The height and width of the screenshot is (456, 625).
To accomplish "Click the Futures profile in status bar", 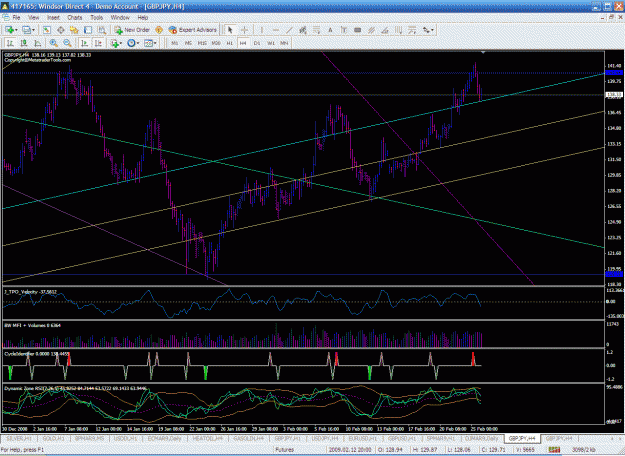I will point(284,450).
